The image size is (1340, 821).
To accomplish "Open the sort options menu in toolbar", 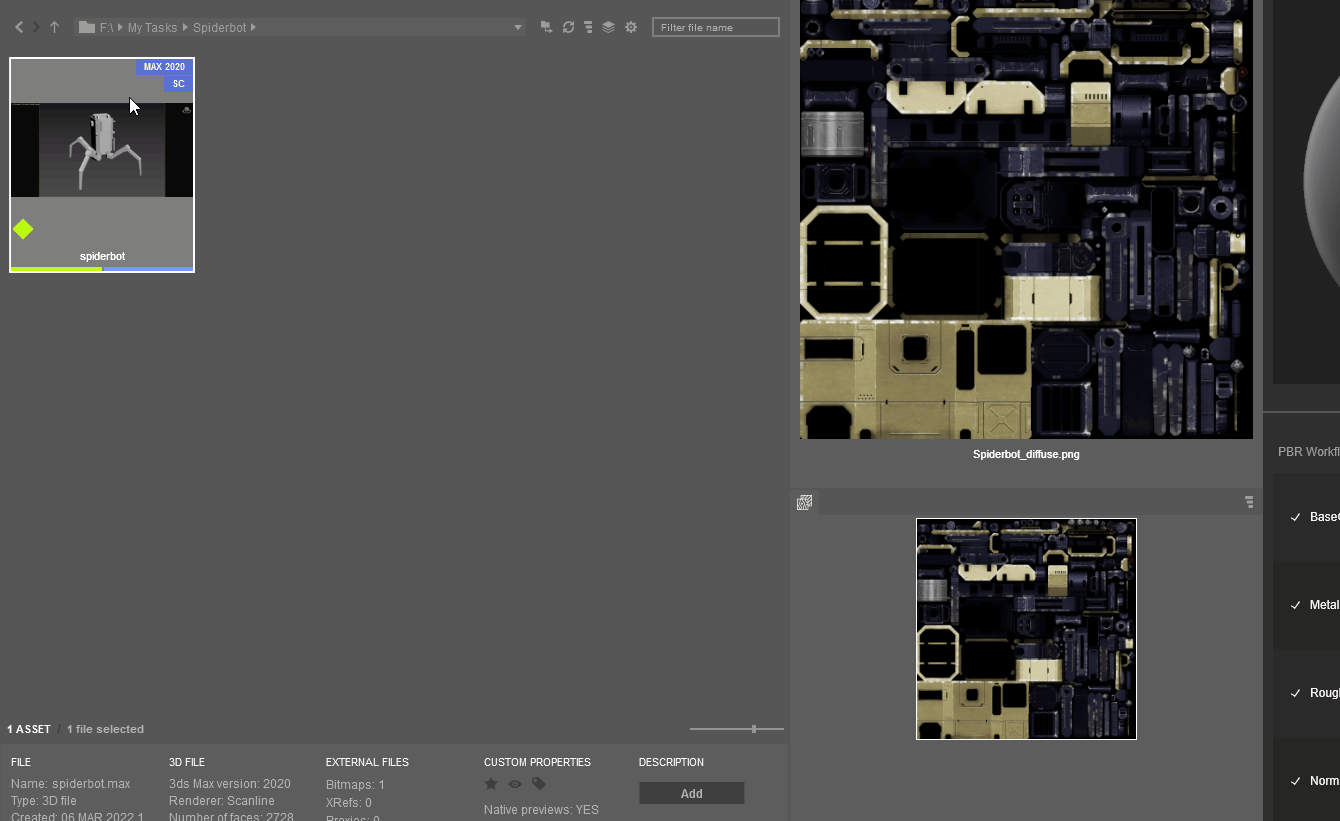I will pos(588,27).
